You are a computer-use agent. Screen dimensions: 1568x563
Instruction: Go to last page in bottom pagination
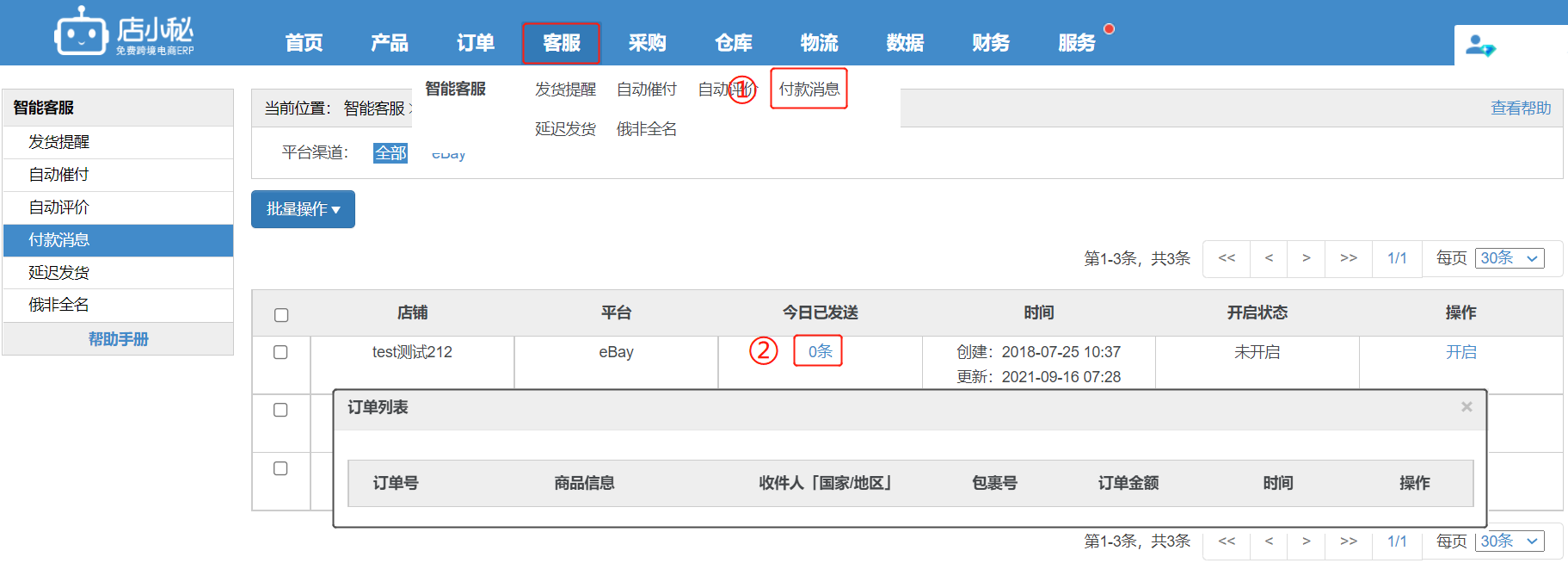(1348, 541)
